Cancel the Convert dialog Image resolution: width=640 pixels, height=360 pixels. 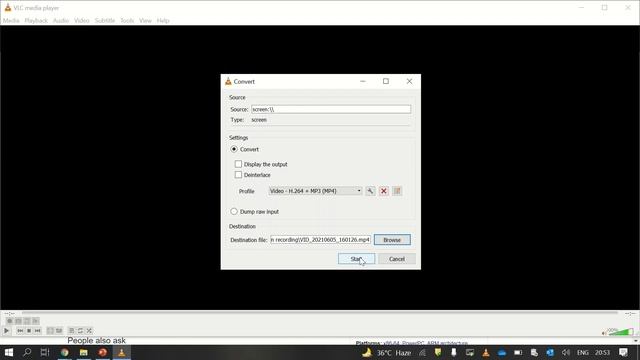click(x=397, y=259)
